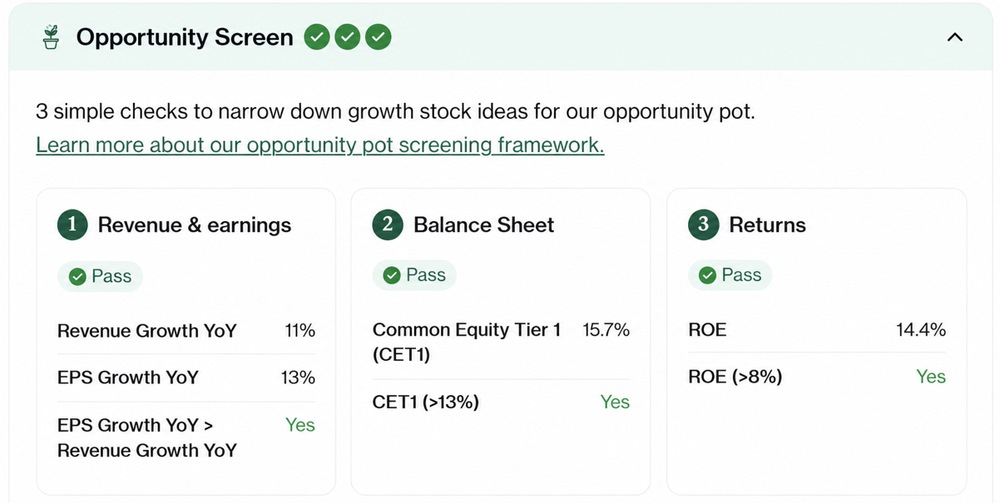Click the number 3 circle badge
The height and width of the screenshot is (503, 1000).
pos(703,225)
